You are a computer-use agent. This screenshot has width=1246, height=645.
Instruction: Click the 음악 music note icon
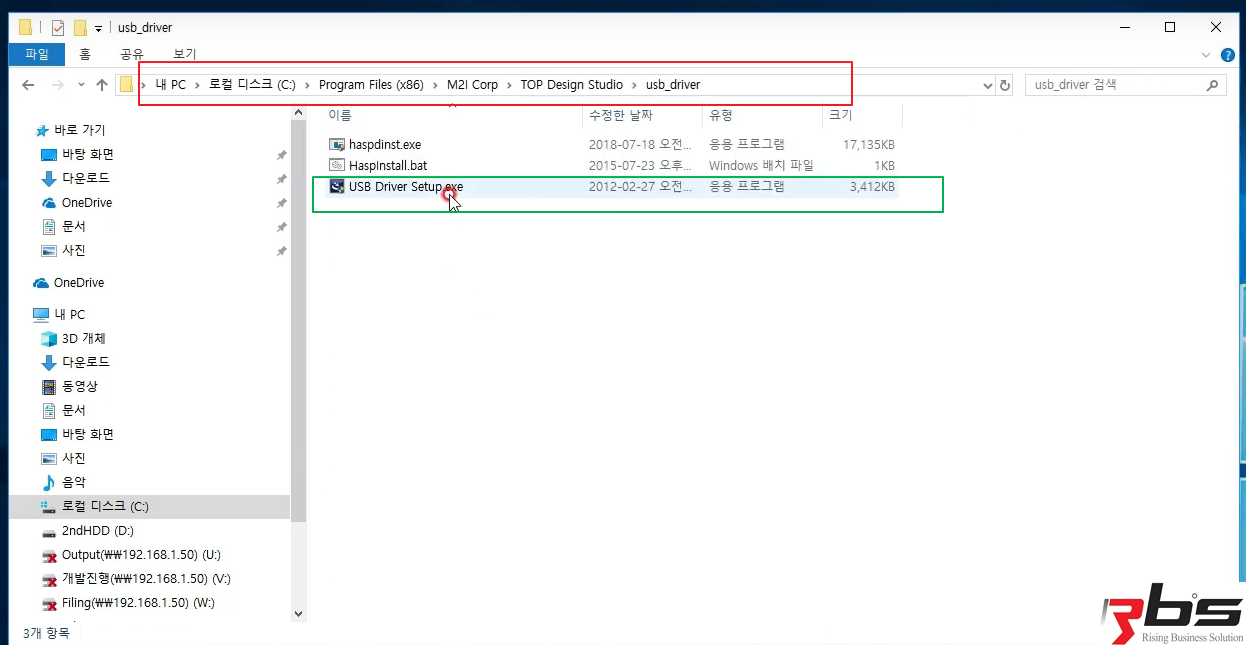(x=49, y=482)
